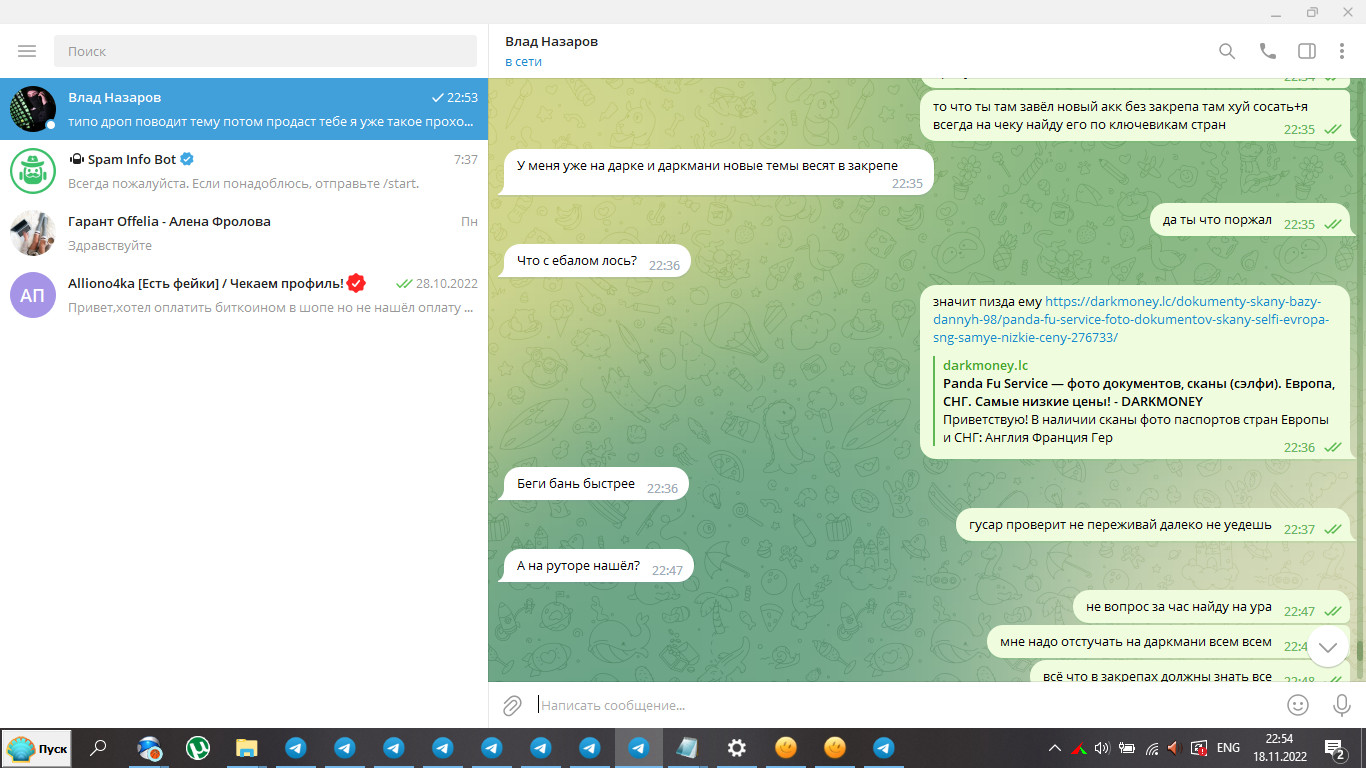Image resolution: width=1366 pixels, height=768 pixels.
Task: Open the clock showing 22:54 18.11.2022
Action: tap(1280, 748)
